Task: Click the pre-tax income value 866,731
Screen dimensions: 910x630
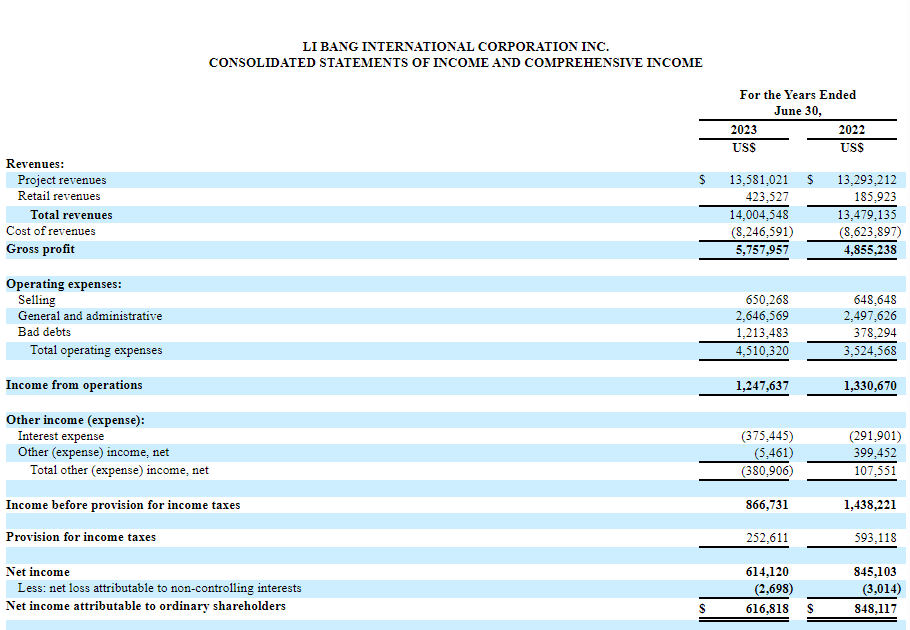Action: pos(767,505)
